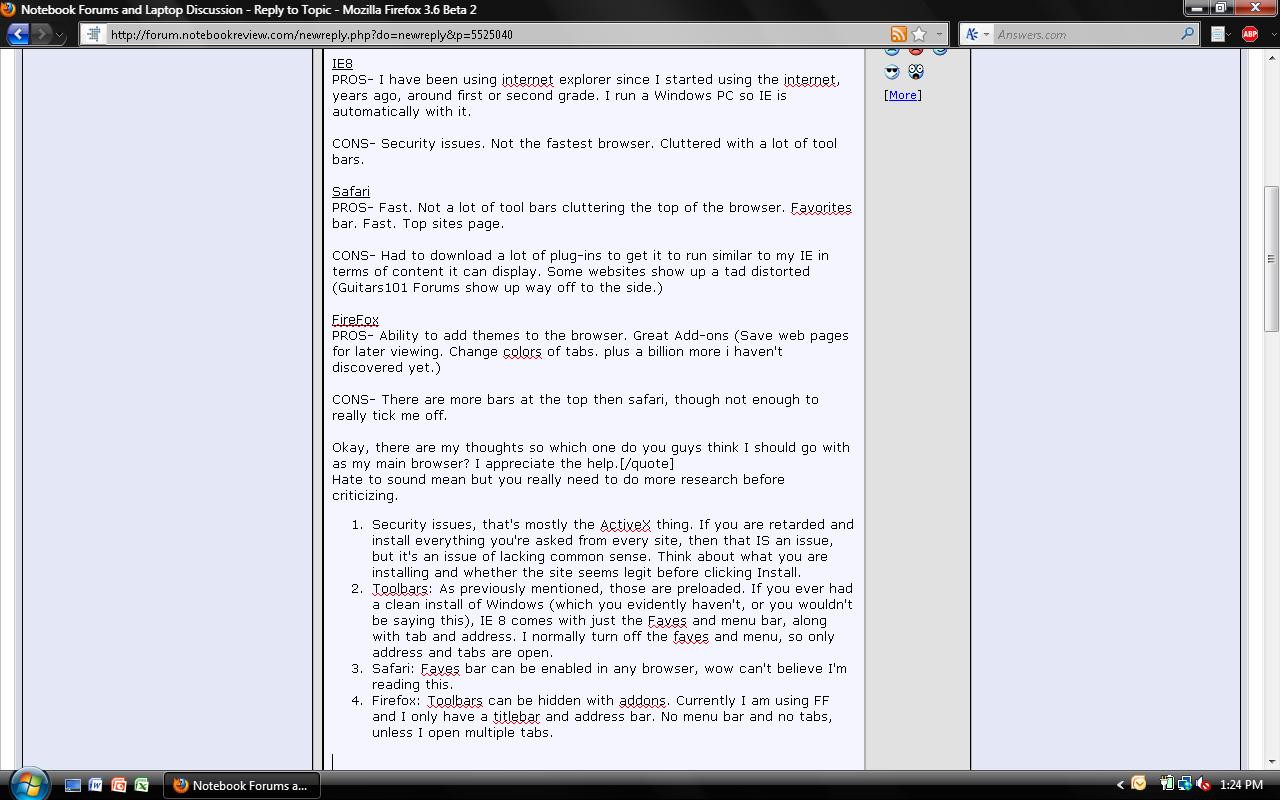Subscribe via the orange RSS feed icon
This screenshot has height=800, width=1280.
tap(898, 34)
